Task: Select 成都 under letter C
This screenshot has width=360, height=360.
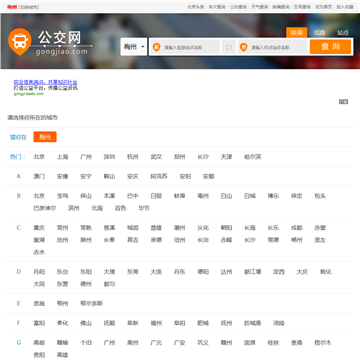Action: click(297, 228)
